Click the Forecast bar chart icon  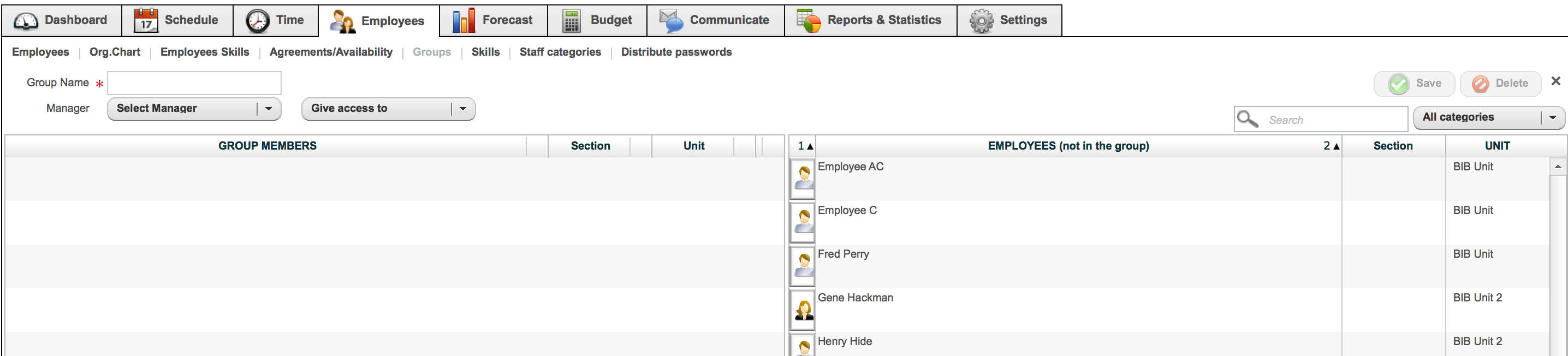(464, 20)
